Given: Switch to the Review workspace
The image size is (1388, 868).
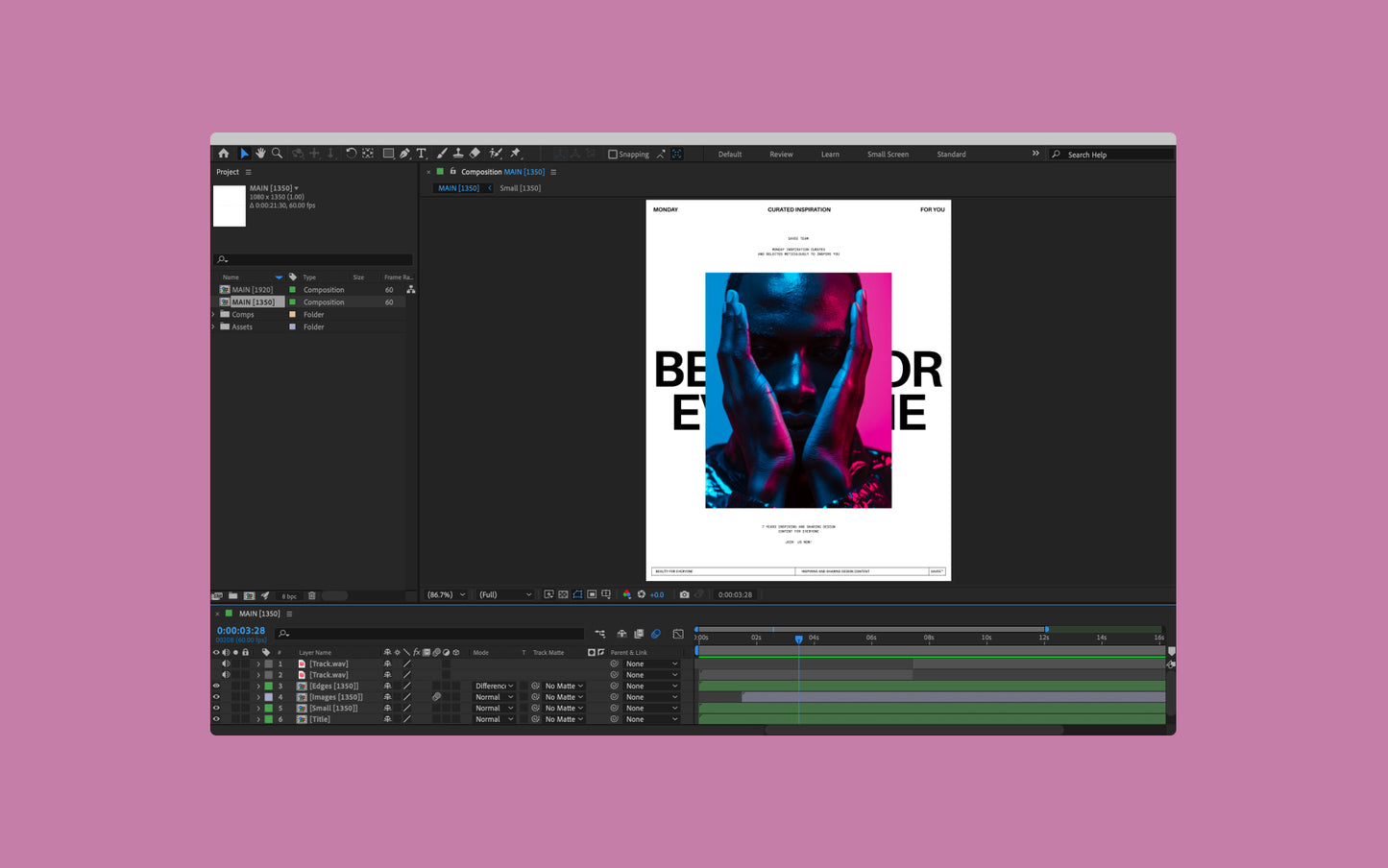Looking at the screenshot, I should 781,155.
